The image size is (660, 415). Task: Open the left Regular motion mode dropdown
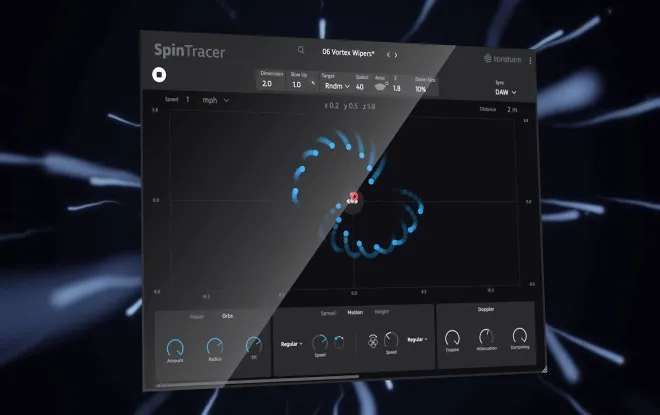click(x=292, y=344)
